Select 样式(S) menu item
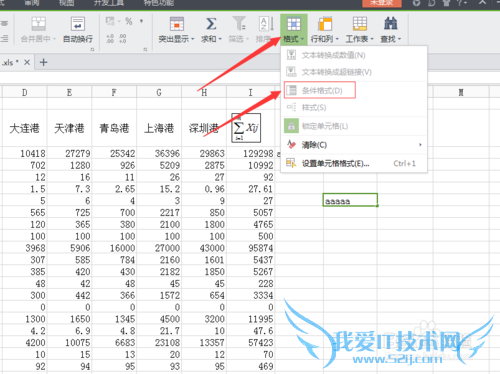Screen dimensions: 500x374 pos(354,108)
